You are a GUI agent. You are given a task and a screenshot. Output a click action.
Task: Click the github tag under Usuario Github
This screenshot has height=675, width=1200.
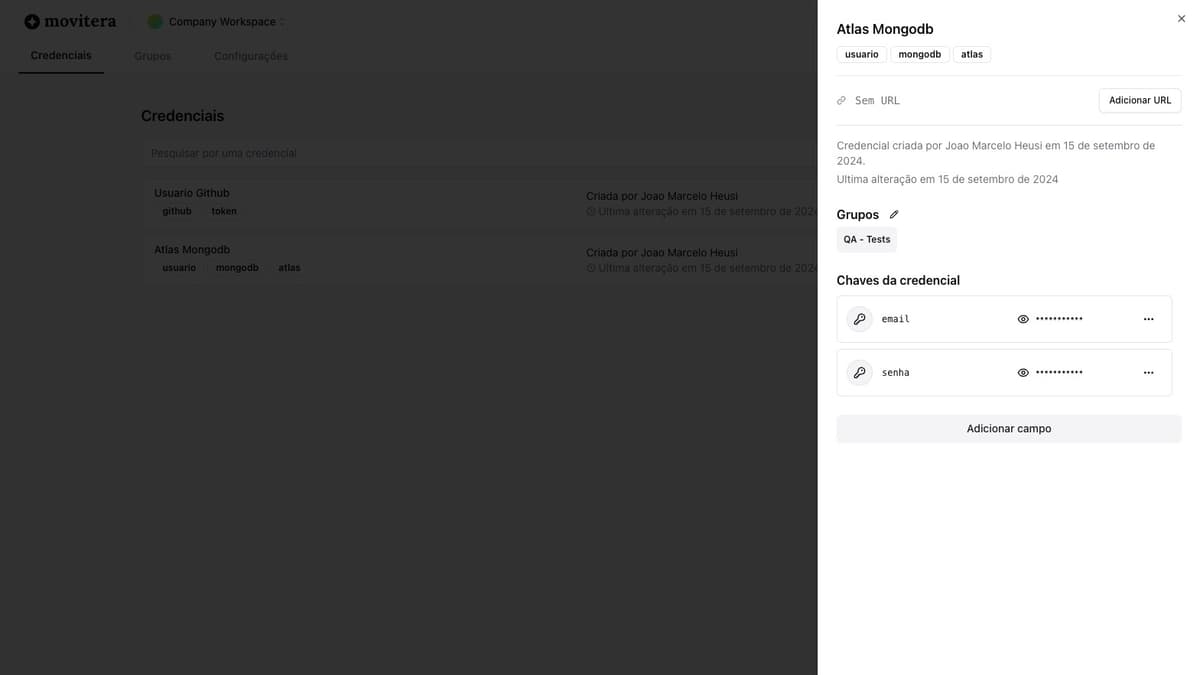coord(177,211)
